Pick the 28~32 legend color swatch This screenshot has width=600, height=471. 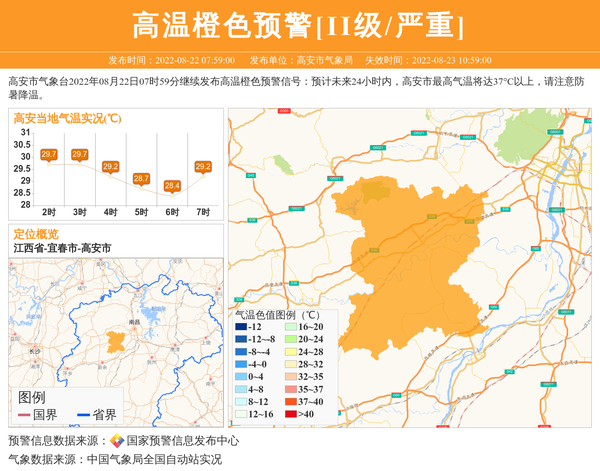pos(291,365)
